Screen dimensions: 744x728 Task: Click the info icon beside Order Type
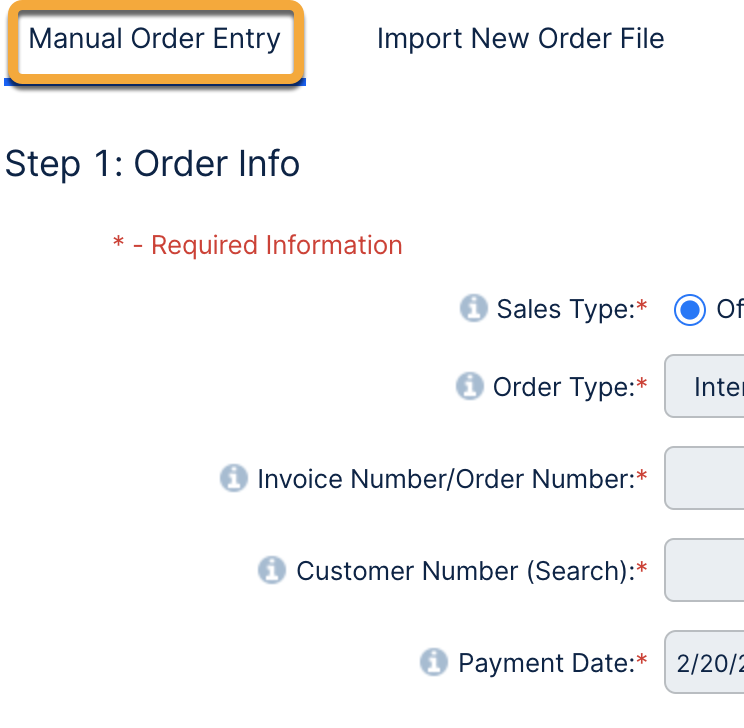(469, 386)
